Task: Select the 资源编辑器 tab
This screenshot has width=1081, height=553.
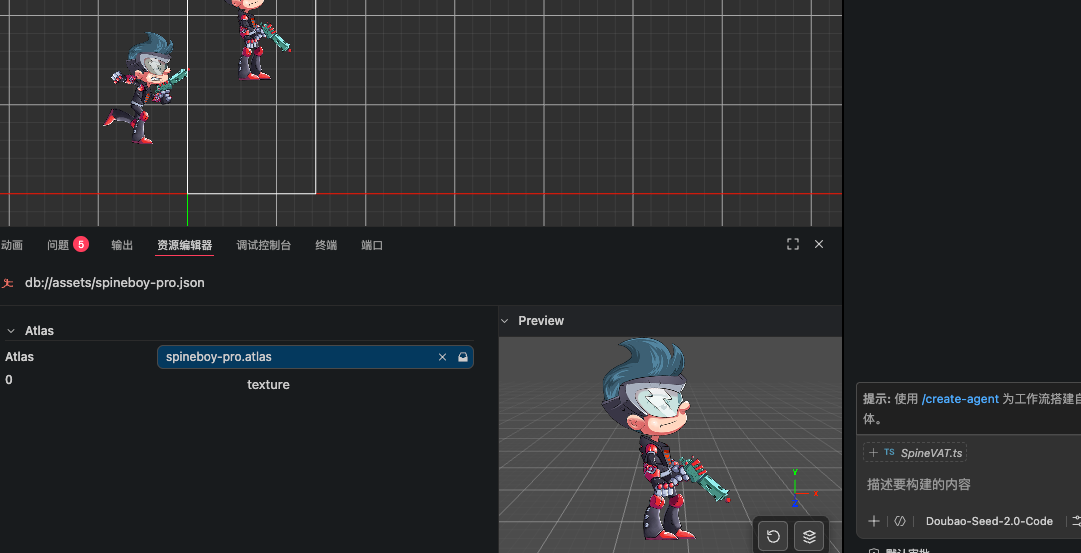Action: 184,245
